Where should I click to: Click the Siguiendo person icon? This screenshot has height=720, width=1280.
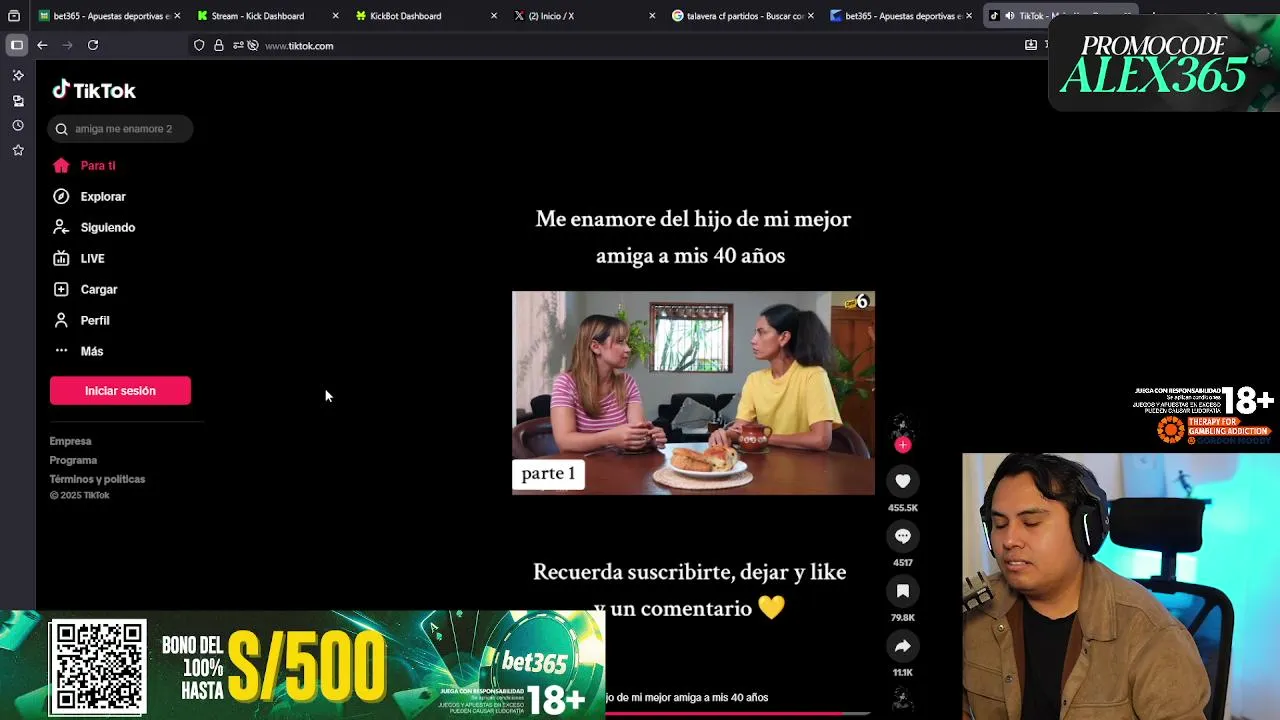tap(61, 227)
